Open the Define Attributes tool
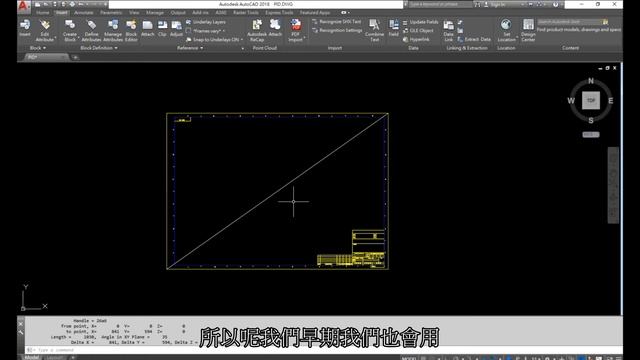This screenshot has width=640, height=360. point(91,30)
